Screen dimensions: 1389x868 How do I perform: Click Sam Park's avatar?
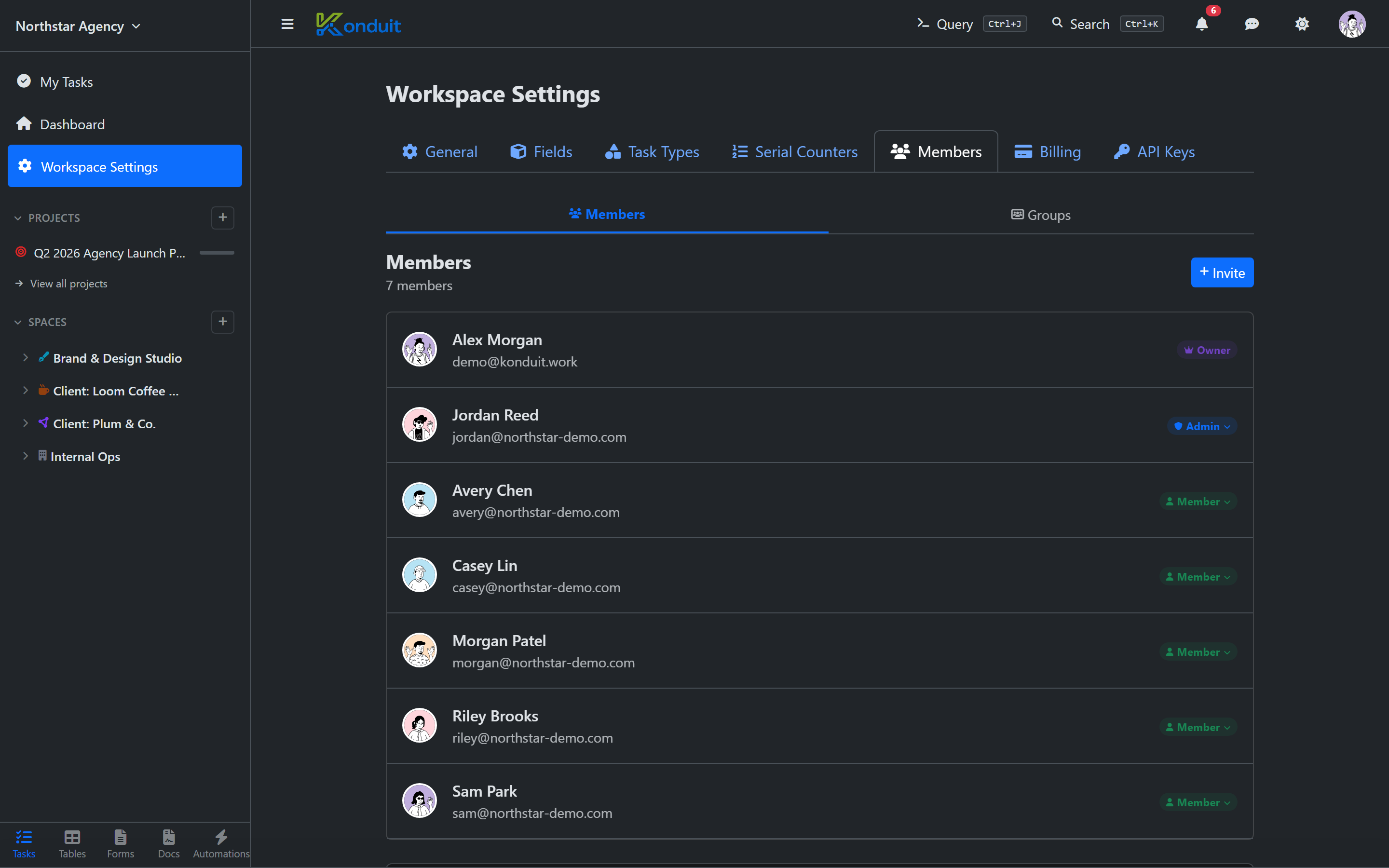click(420, 800)
